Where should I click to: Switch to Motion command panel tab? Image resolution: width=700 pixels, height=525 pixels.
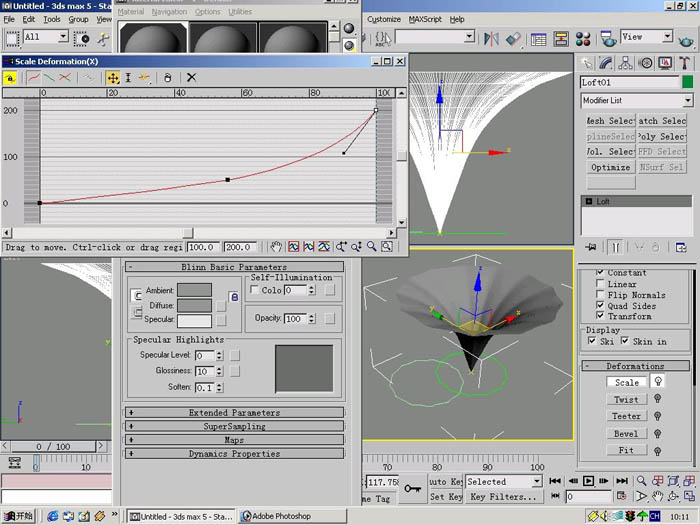[645, 63]
